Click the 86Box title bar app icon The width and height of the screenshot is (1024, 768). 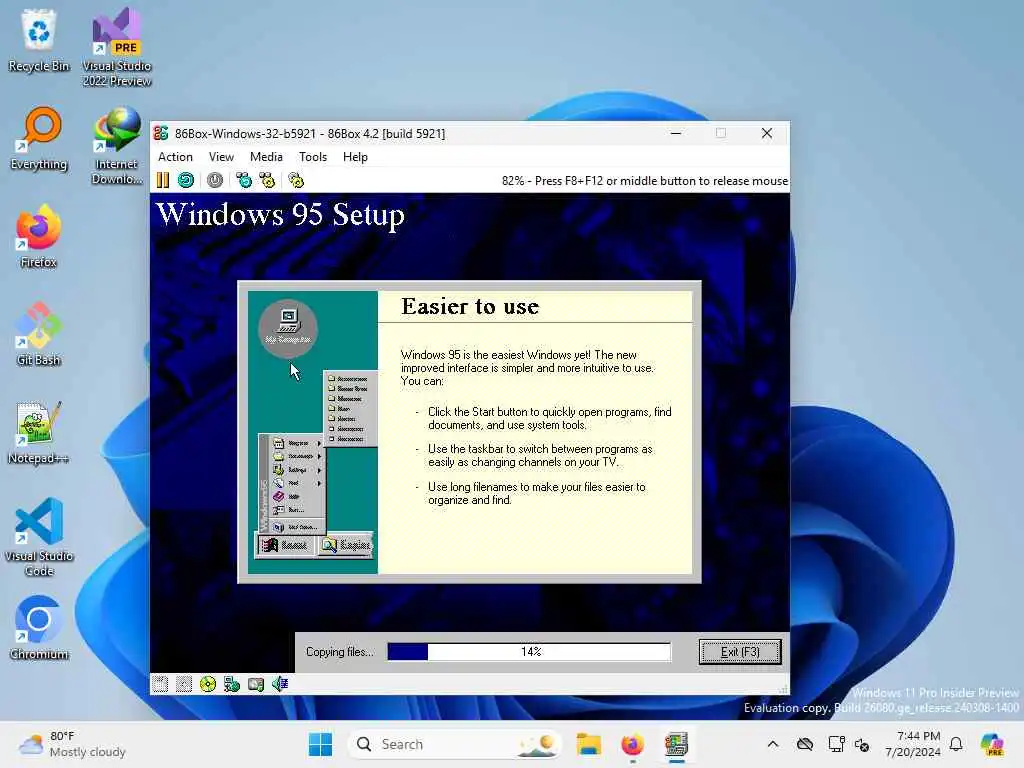point(161,133)
